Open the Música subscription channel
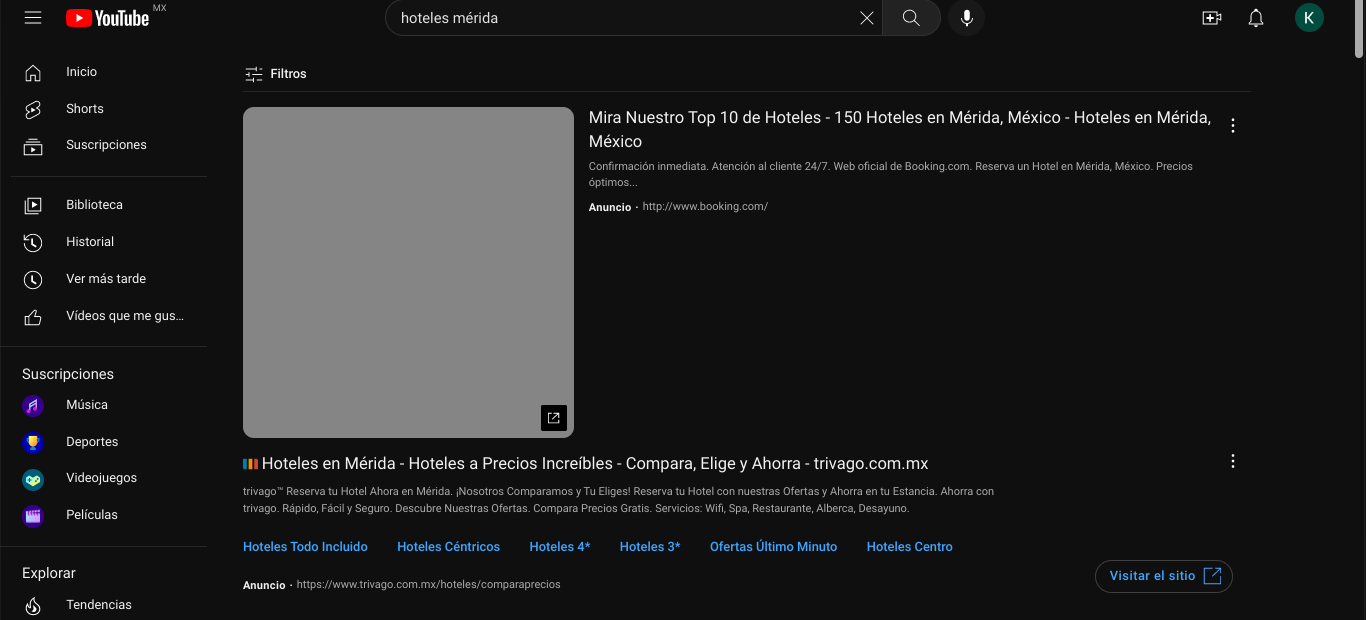This screenshot has width=1366, height=620. [x=87, y=404]
